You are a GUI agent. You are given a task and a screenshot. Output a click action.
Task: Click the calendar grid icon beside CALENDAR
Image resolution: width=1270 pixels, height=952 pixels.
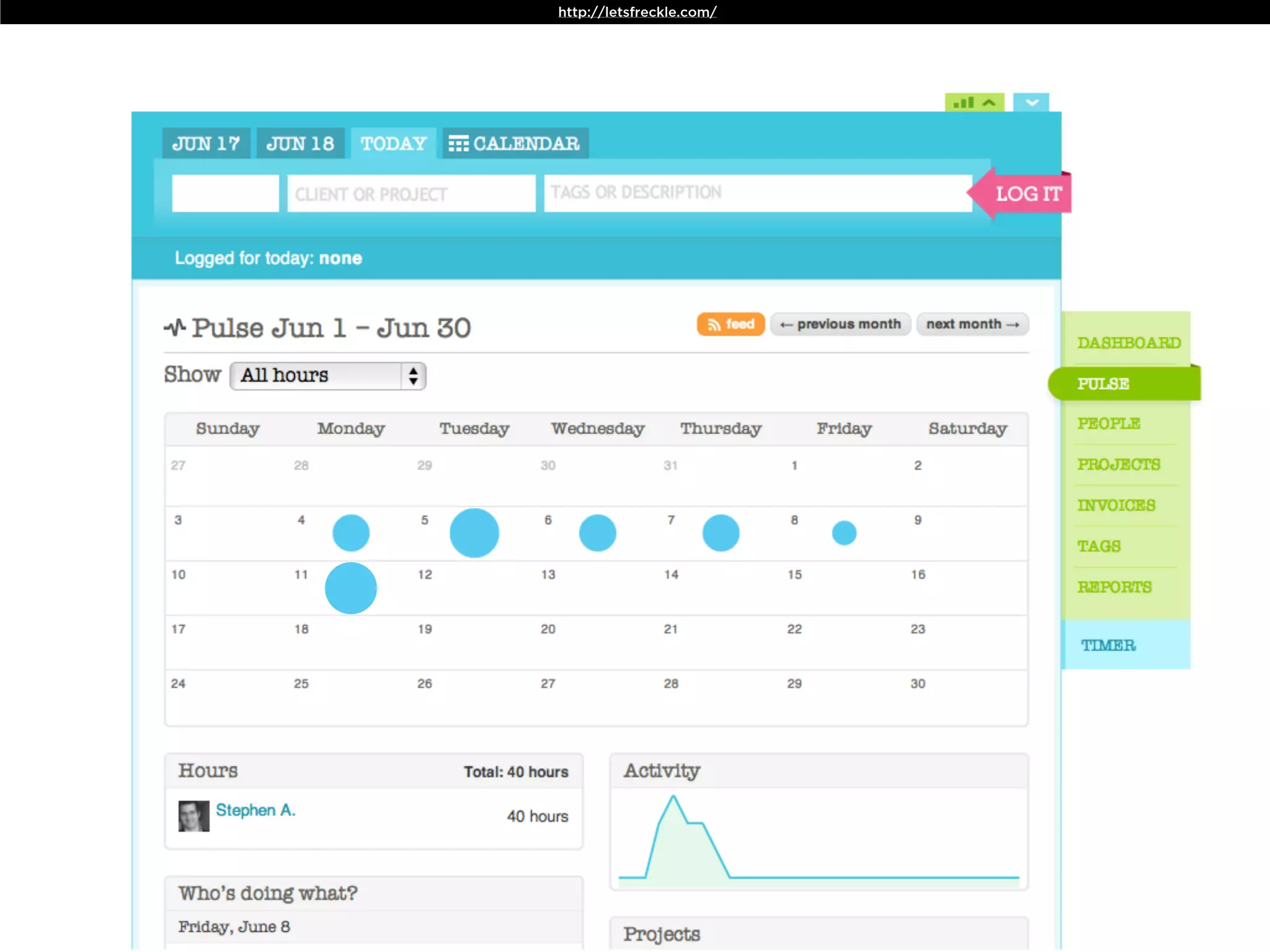tap(458, 144)
